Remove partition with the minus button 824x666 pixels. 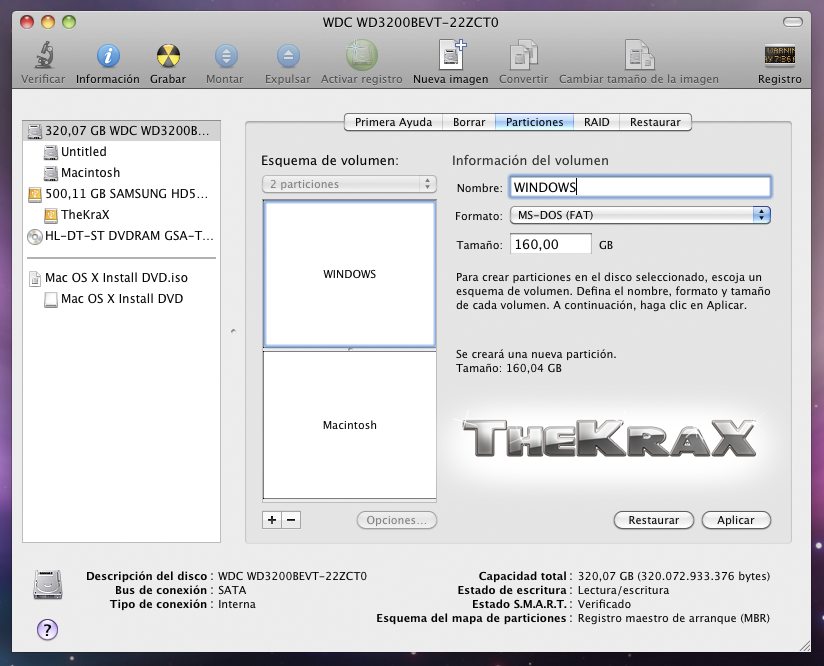291,520
